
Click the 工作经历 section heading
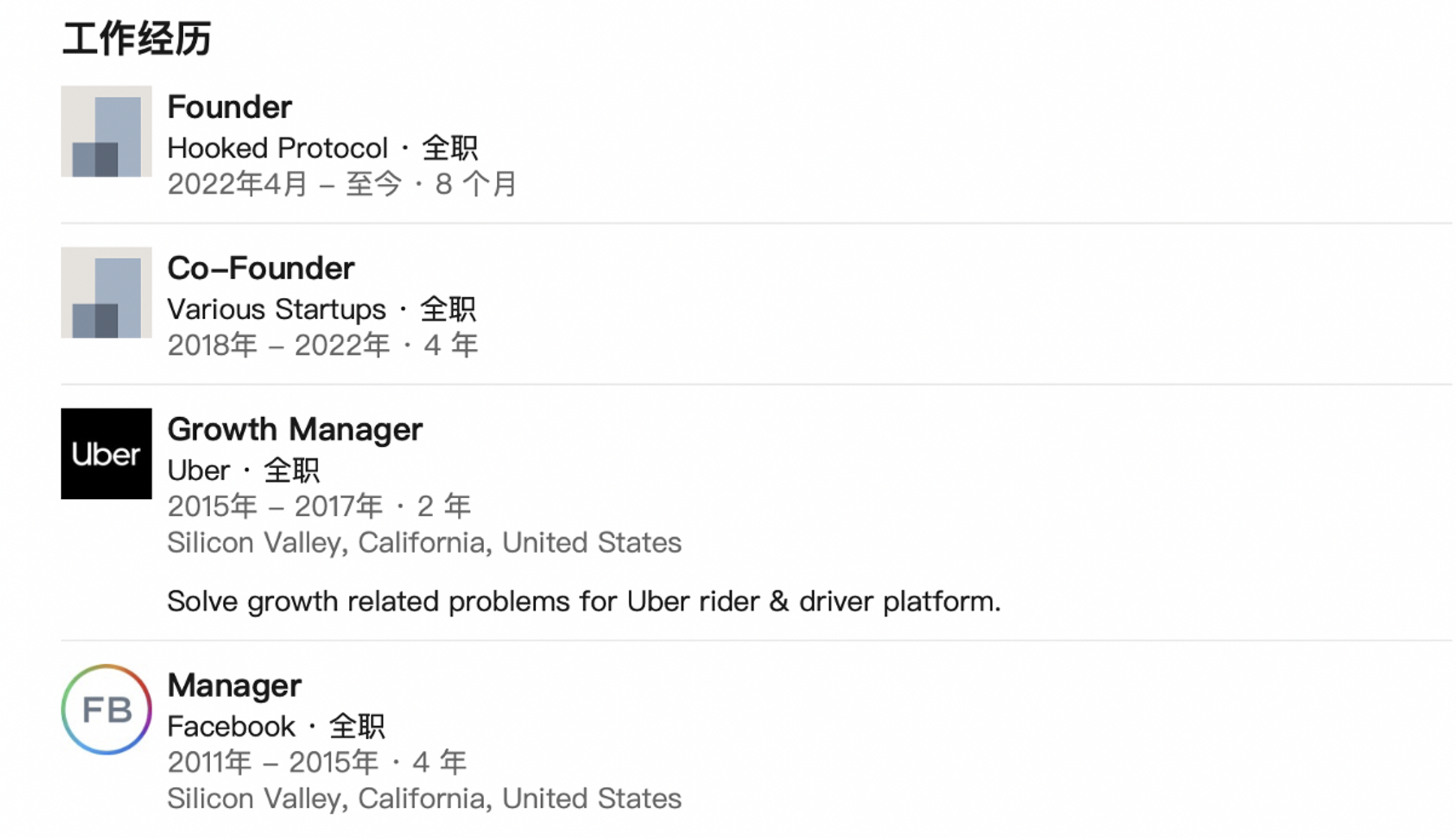coord(137,39)
